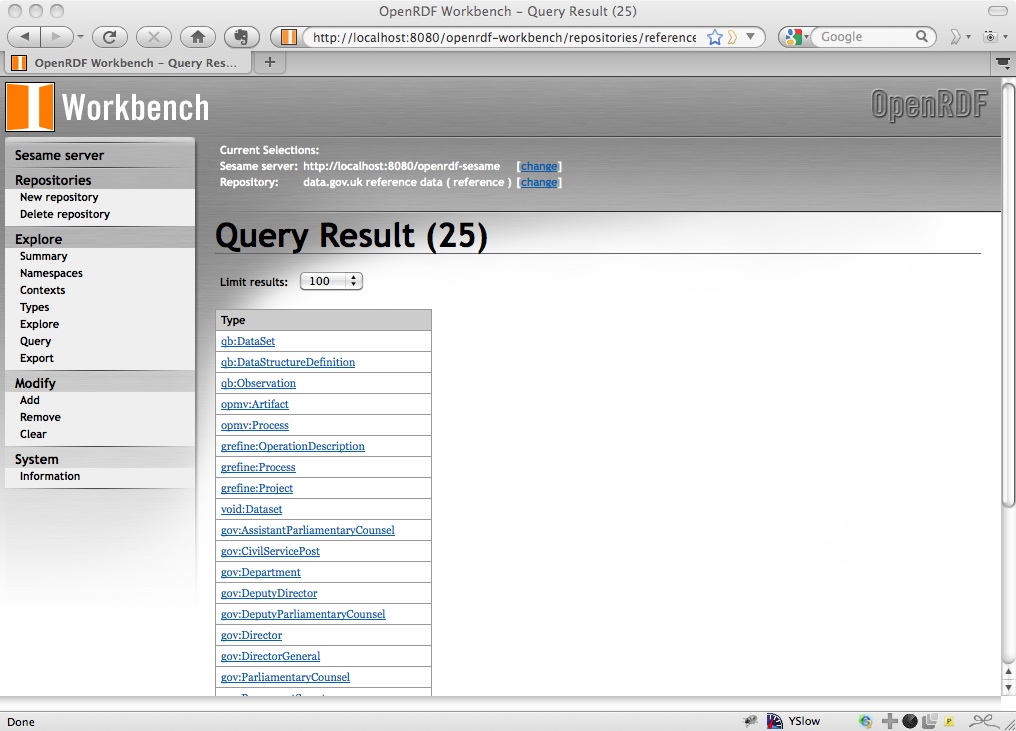Open the gov:Department type link
This screenshot has width=1016, height=731.
(x=260, y=572)
